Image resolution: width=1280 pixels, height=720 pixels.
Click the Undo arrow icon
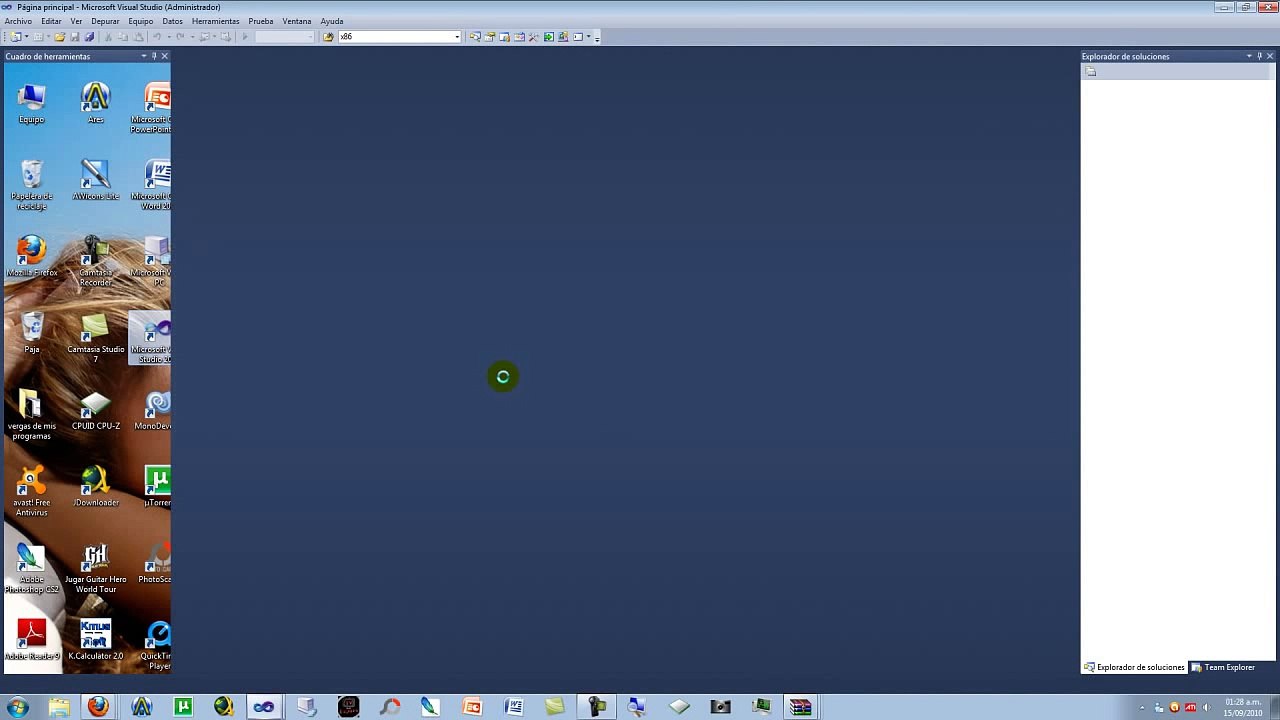click(x=157, y=36)
